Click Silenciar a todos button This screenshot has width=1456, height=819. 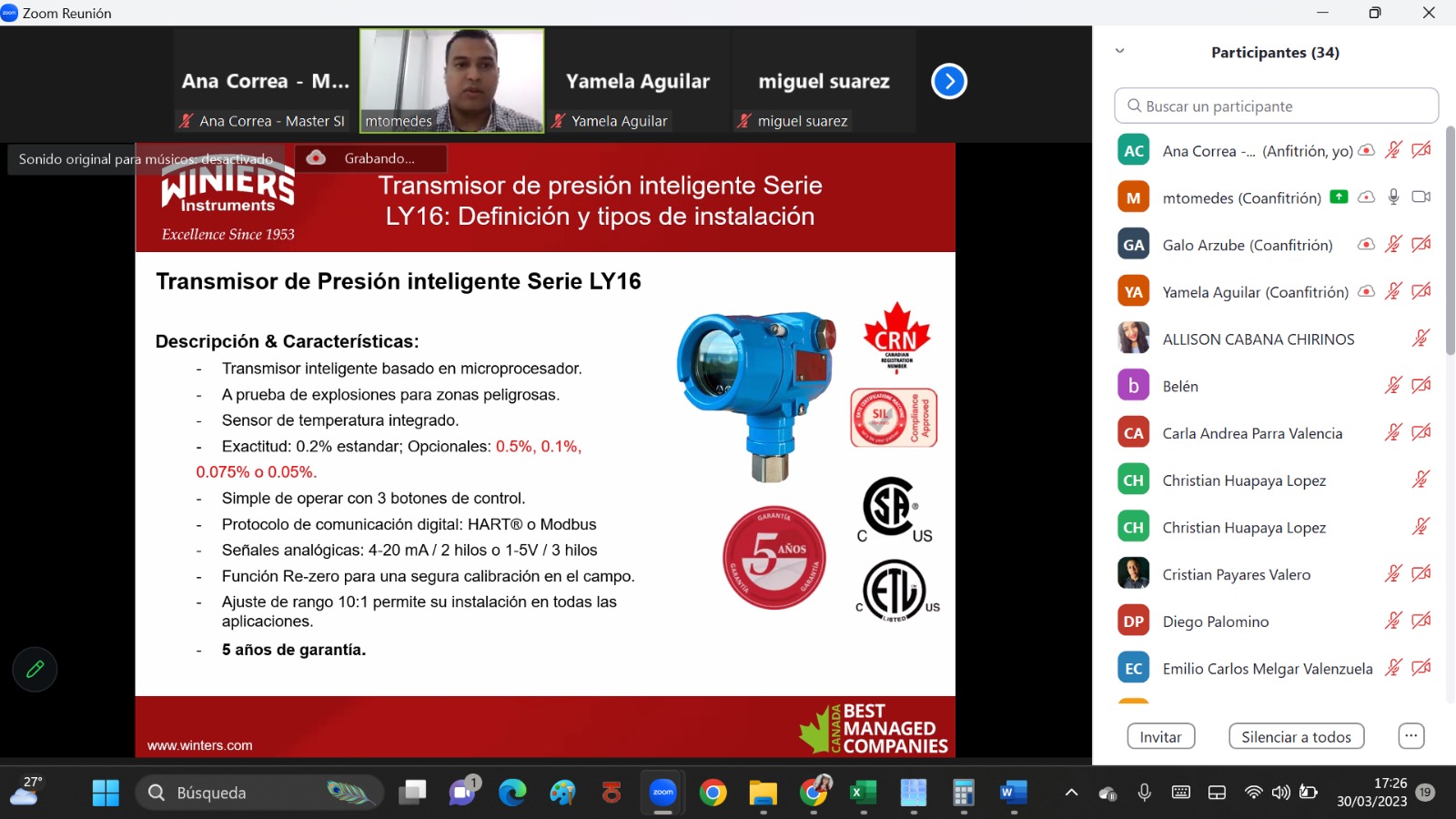click(1296, 736)
